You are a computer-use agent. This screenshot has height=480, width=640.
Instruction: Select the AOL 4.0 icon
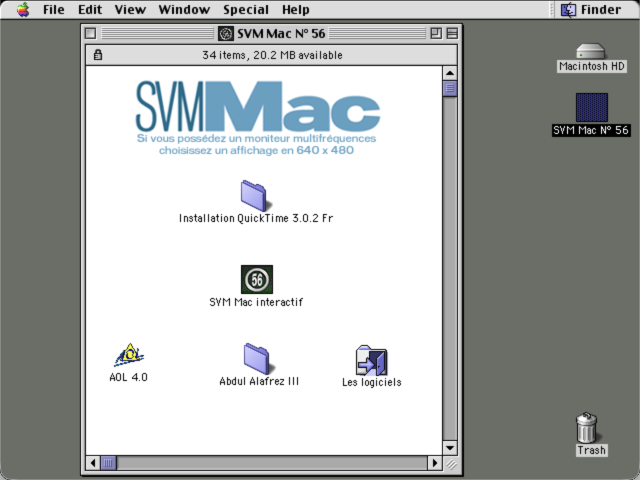point(129,355)
